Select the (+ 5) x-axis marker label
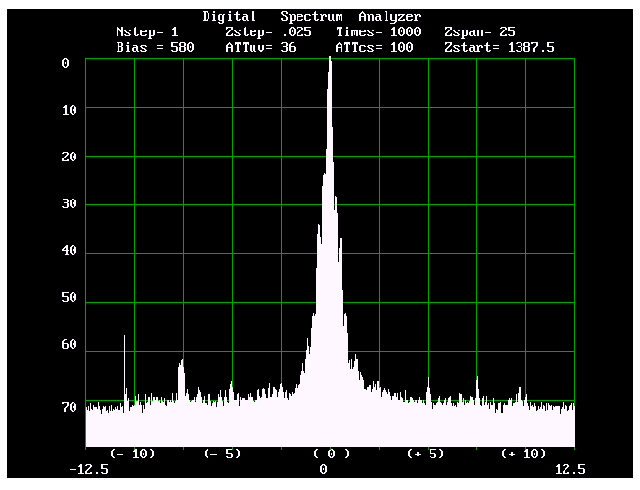 click(x=425, y=453)
